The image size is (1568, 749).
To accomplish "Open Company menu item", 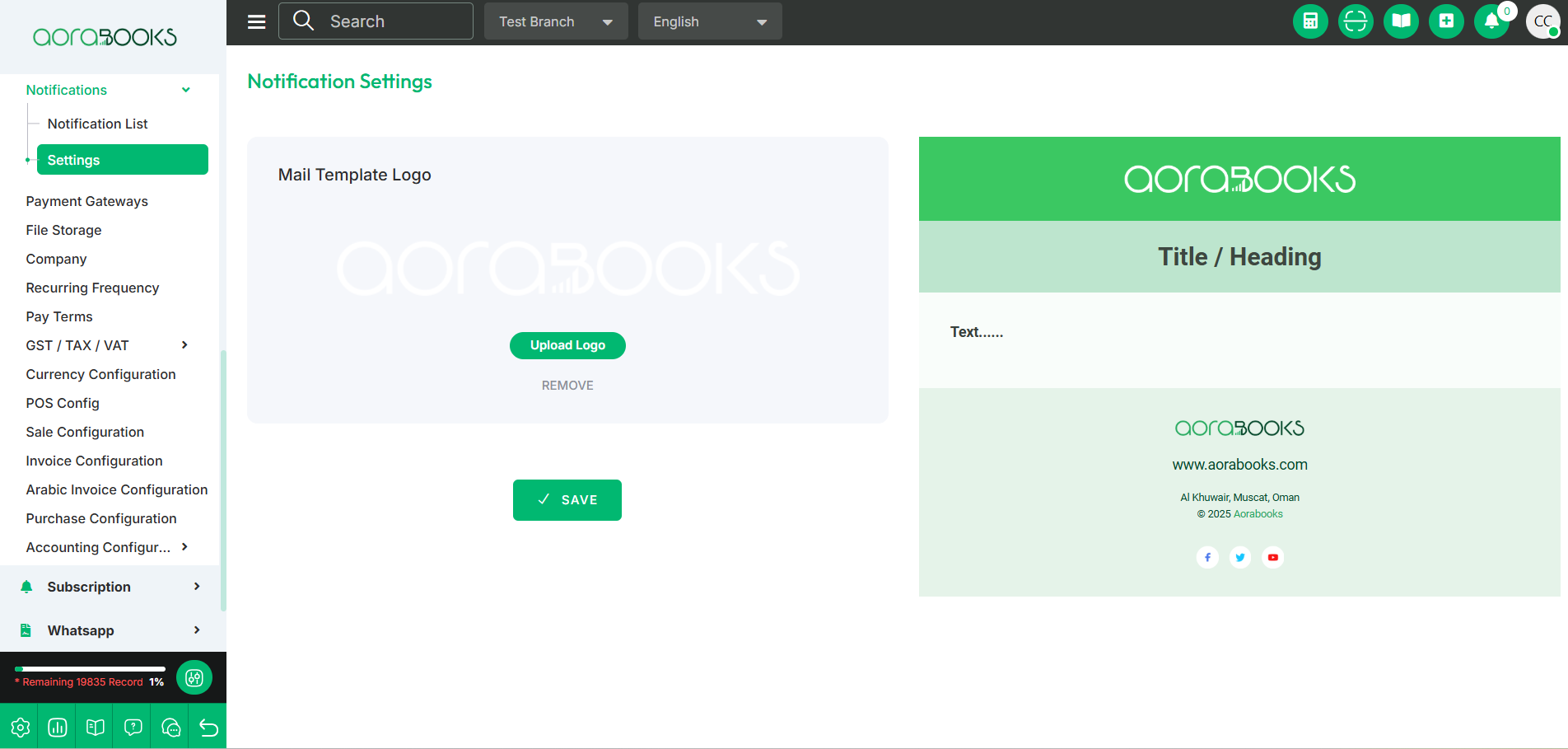I will tap(56, 259).
